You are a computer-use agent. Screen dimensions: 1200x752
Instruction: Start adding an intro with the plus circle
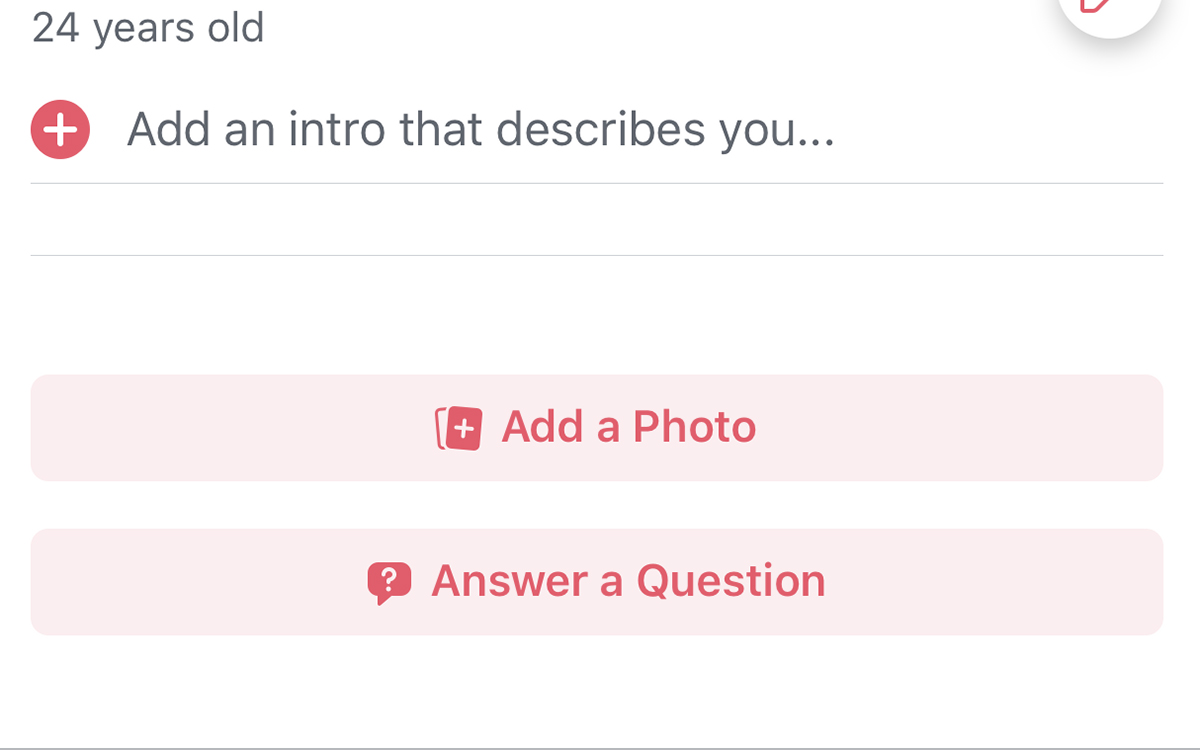click(x=60, y=130)
